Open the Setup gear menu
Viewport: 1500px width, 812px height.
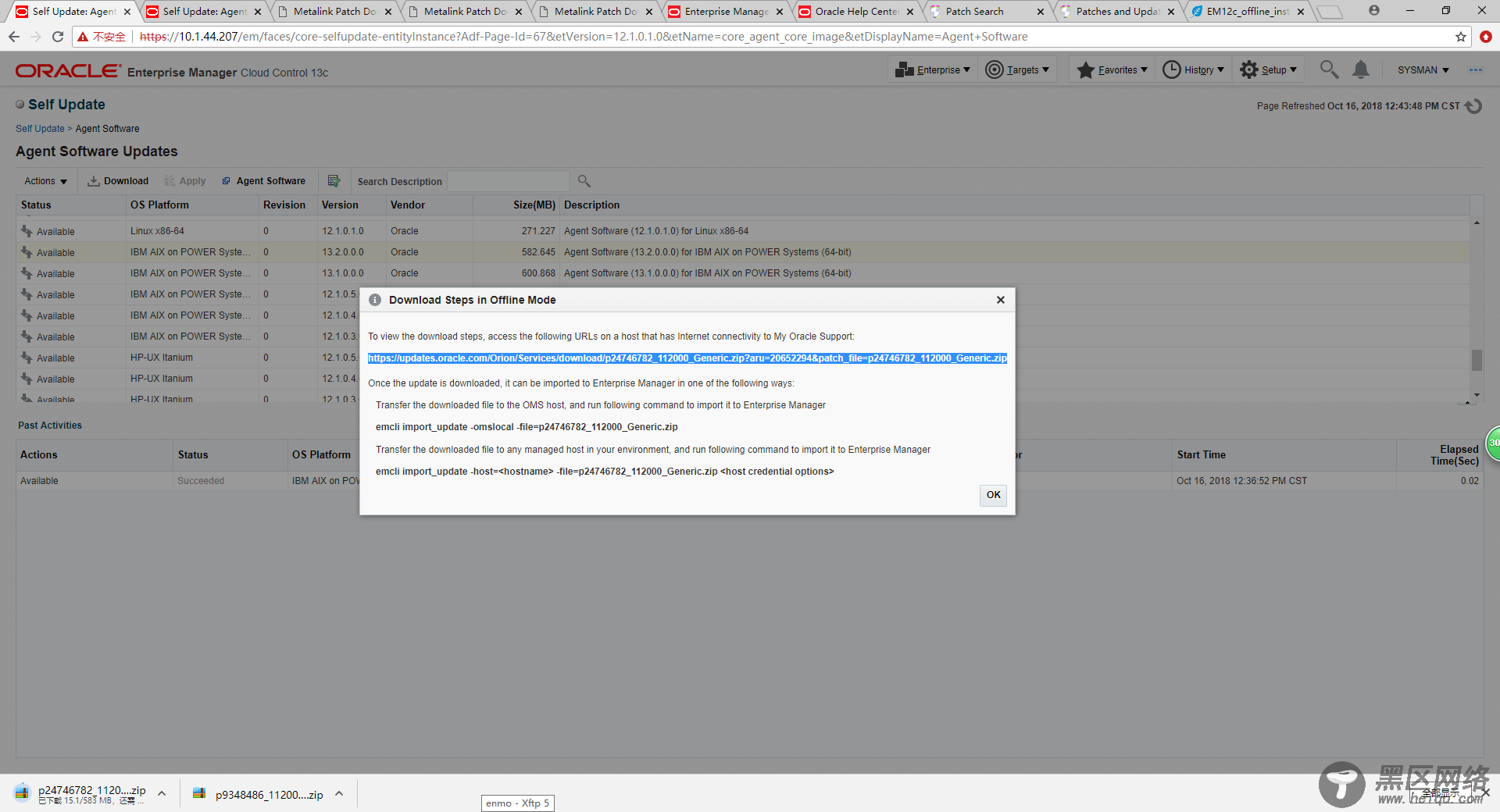click(x=1269, y=69)
